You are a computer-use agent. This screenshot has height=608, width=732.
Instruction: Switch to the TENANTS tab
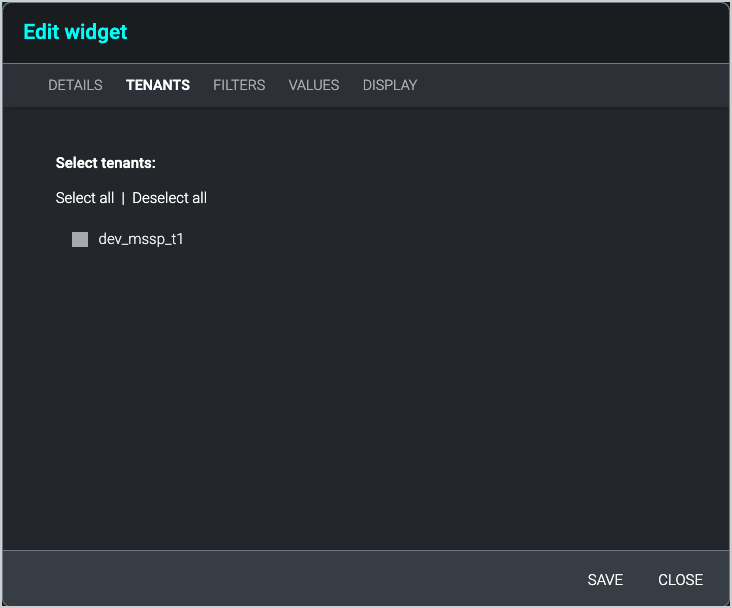click(x=158, y=85)
